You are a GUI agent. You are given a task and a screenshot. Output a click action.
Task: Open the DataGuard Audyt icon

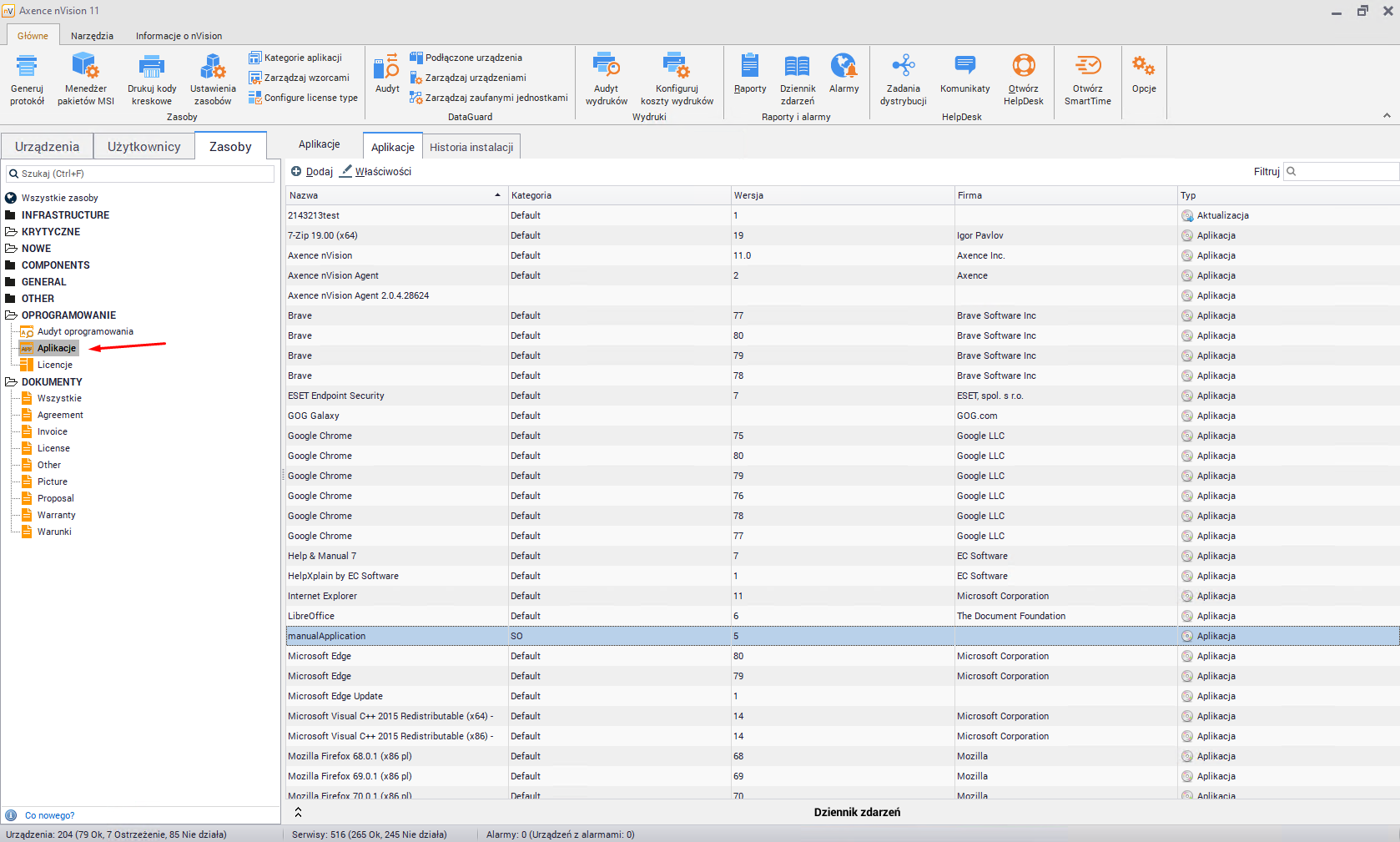[x=386, y=67]
